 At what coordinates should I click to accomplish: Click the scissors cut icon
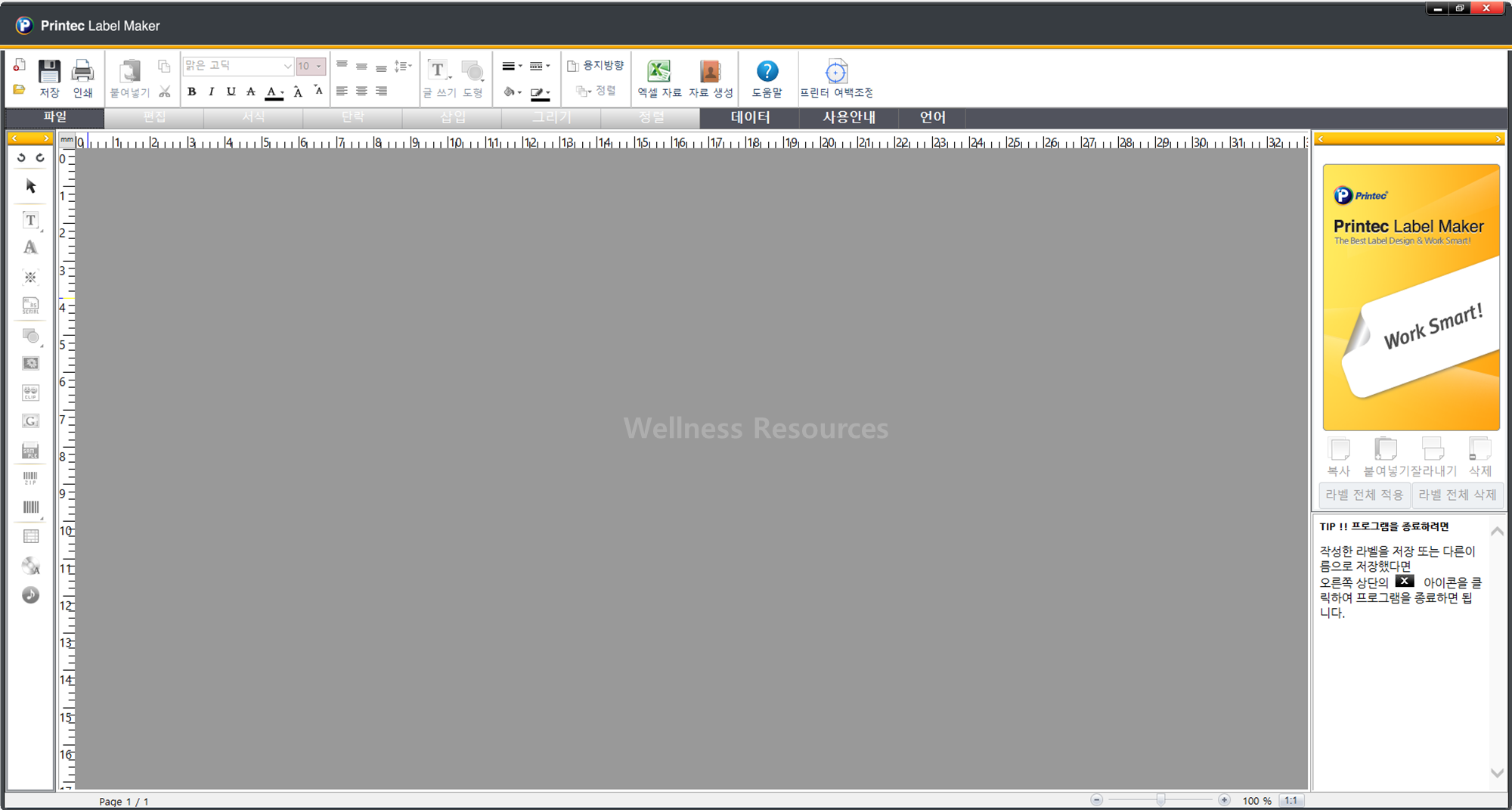point(165,92)
